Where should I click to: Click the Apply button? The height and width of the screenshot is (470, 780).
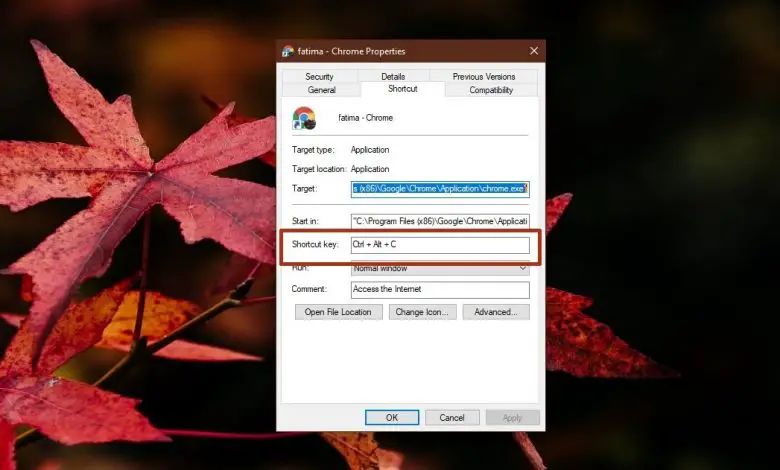(x=512, y=418)
